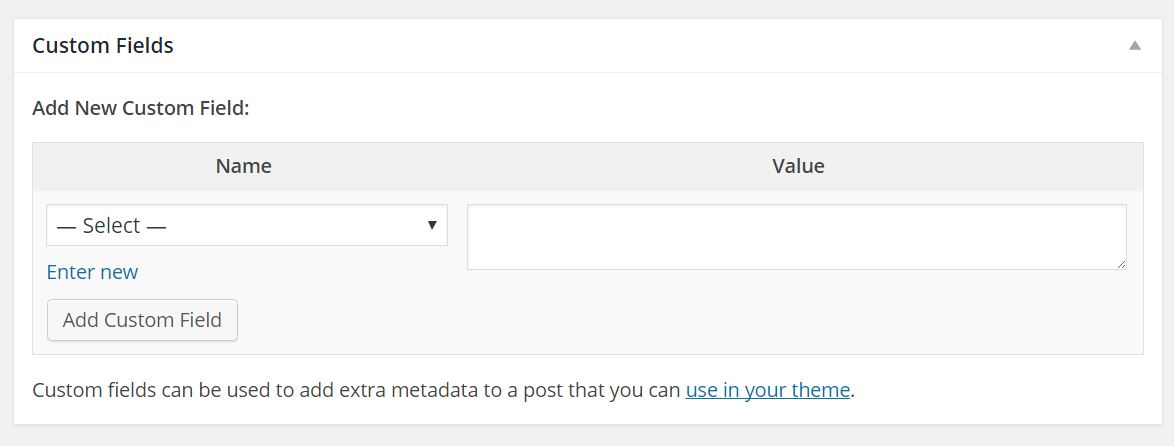Viewport: 1174px width, 446px height.
Task: Collapse the Custom Fields panel triangle
Action: click(x=1134, y=46)
